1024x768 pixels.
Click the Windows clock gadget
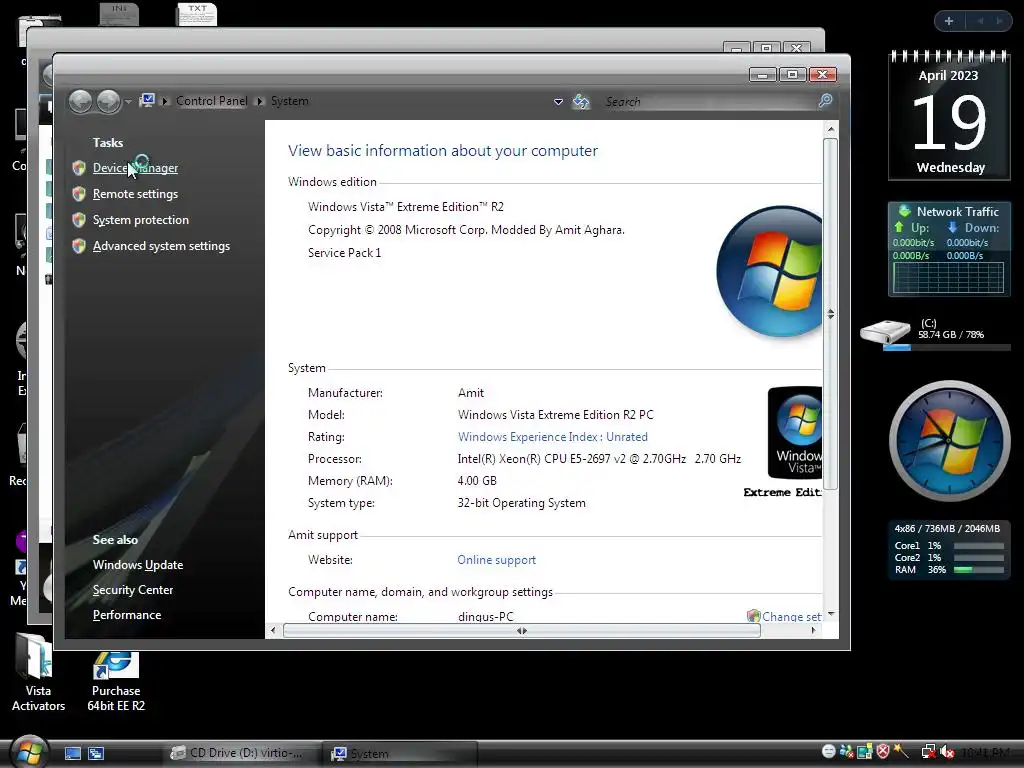tap(950, 441)
